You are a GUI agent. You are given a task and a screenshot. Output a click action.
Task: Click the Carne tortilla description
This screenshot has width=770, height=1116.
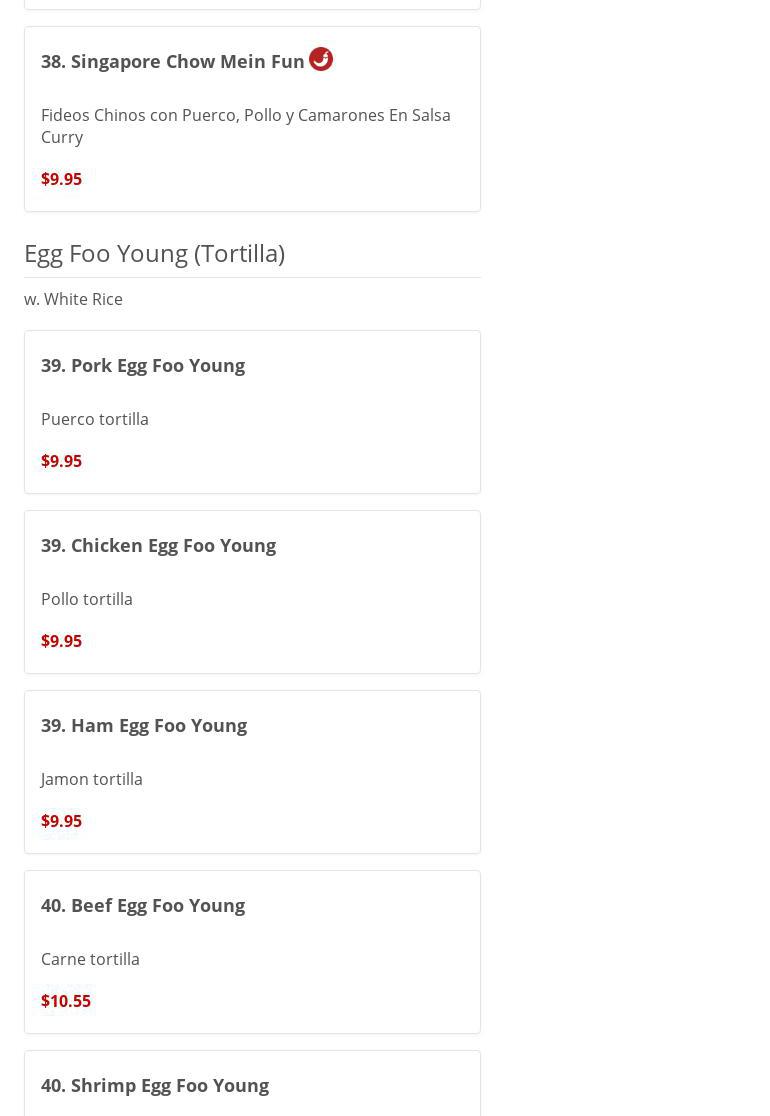[x=90, y=959]
